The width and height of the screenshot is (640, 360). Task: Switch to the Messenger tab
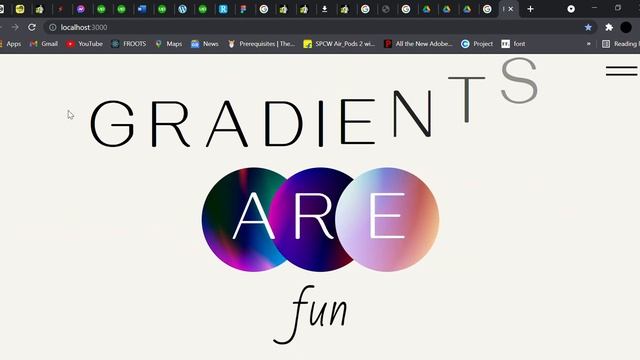(81, 9)
